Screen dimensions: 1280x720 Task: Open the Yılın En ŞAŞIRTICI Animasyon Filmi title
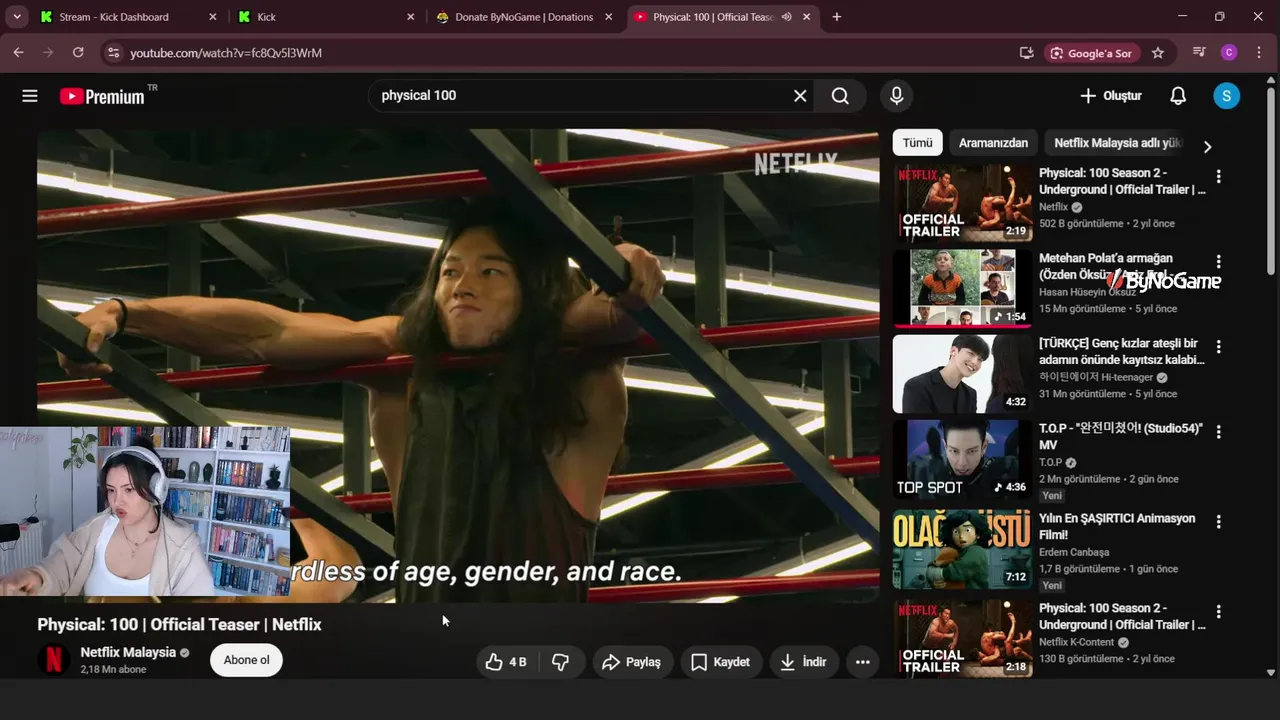1117,527
